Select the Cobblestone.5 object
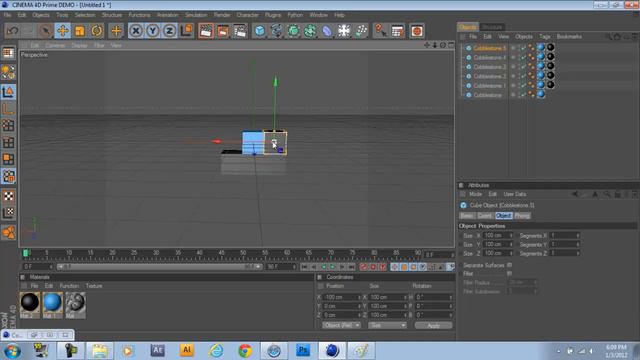 pos(489,48)
